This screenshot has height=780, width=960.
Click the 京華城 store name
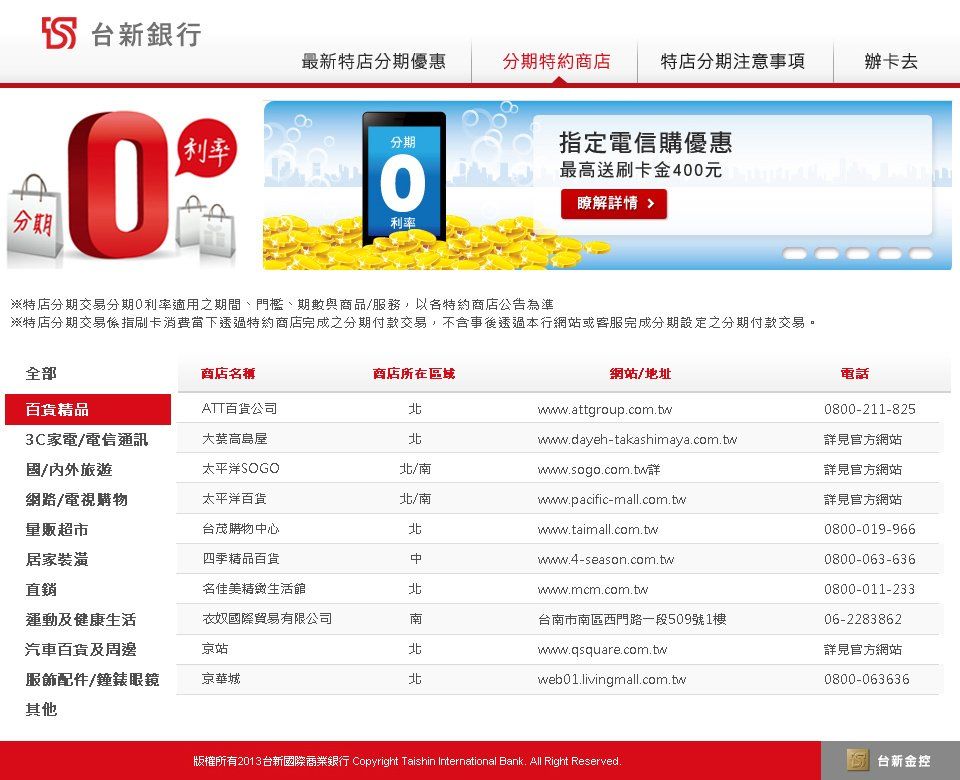[221, 678]
